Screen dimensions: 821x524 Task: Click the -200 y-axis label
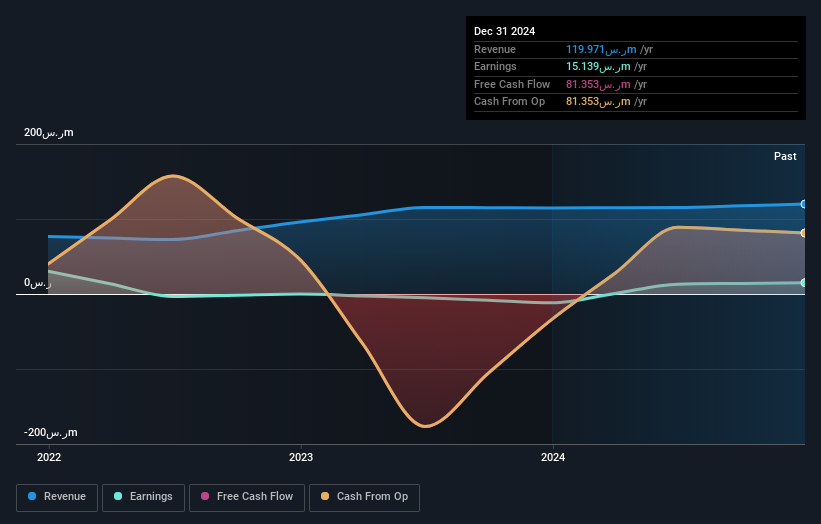[x=50, y=432]
